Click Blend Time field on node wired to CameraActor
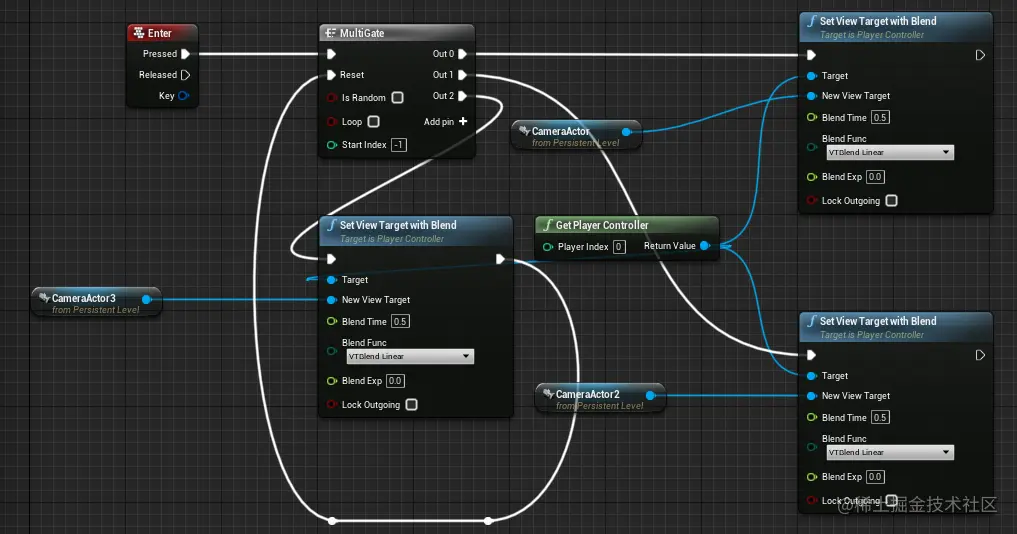The image size is (1017, 534). pyautogui.click(x=880, y=117)
